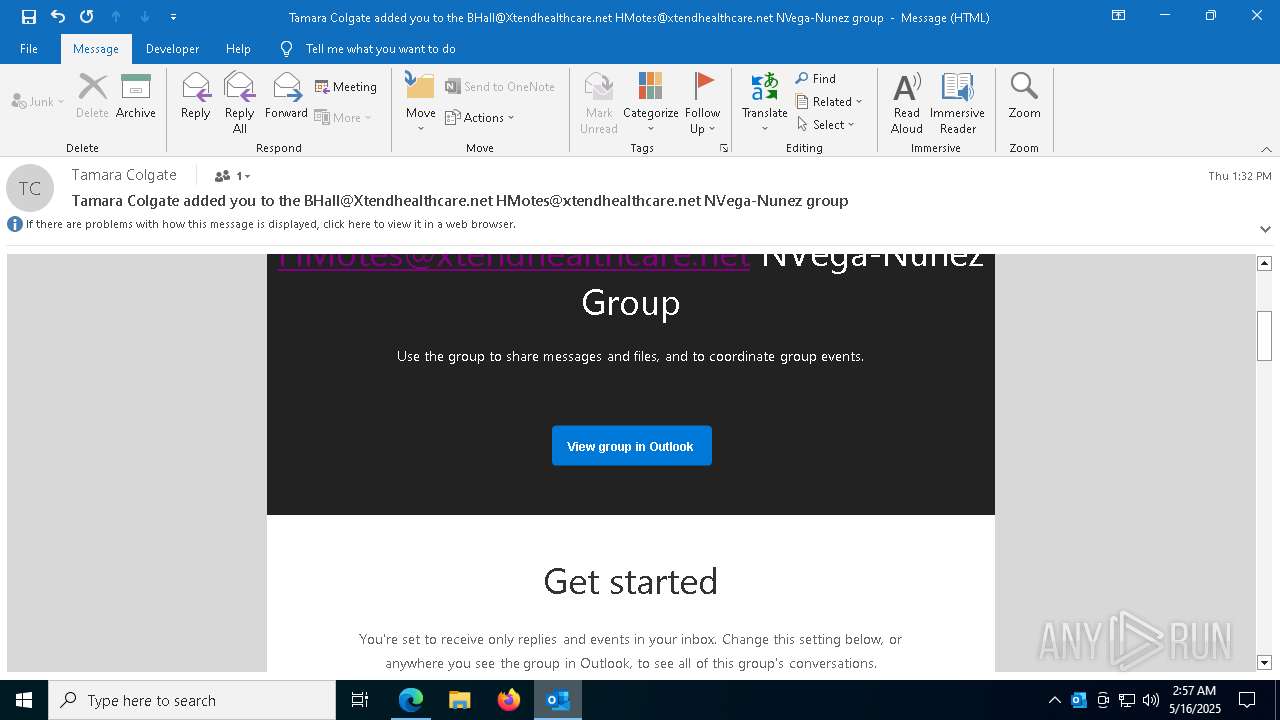
Task: Collapse the ribbon
Action: (1266, 149)
